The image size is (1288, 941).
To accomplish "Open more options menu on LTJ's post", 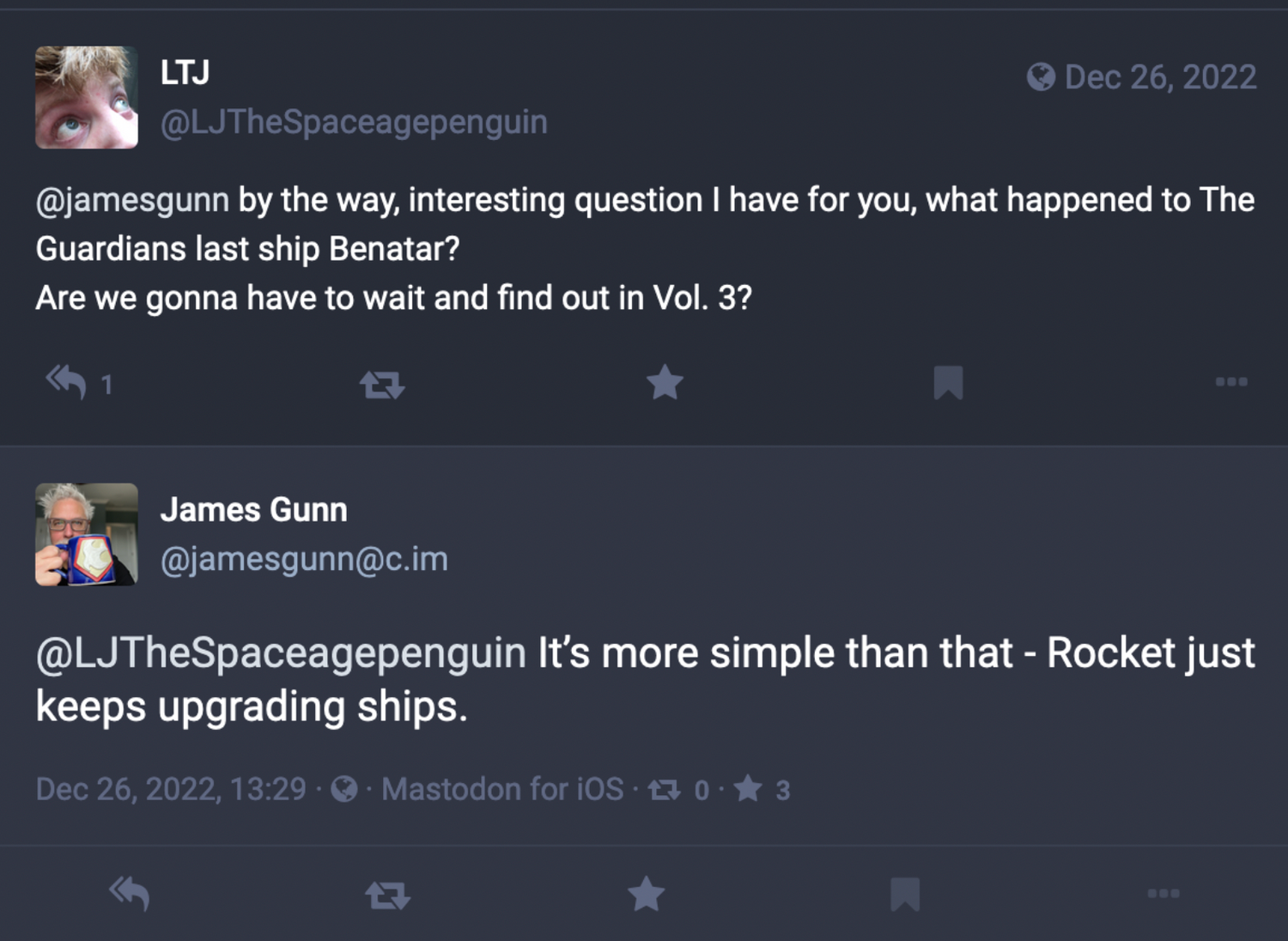I will pos(1231,381).
